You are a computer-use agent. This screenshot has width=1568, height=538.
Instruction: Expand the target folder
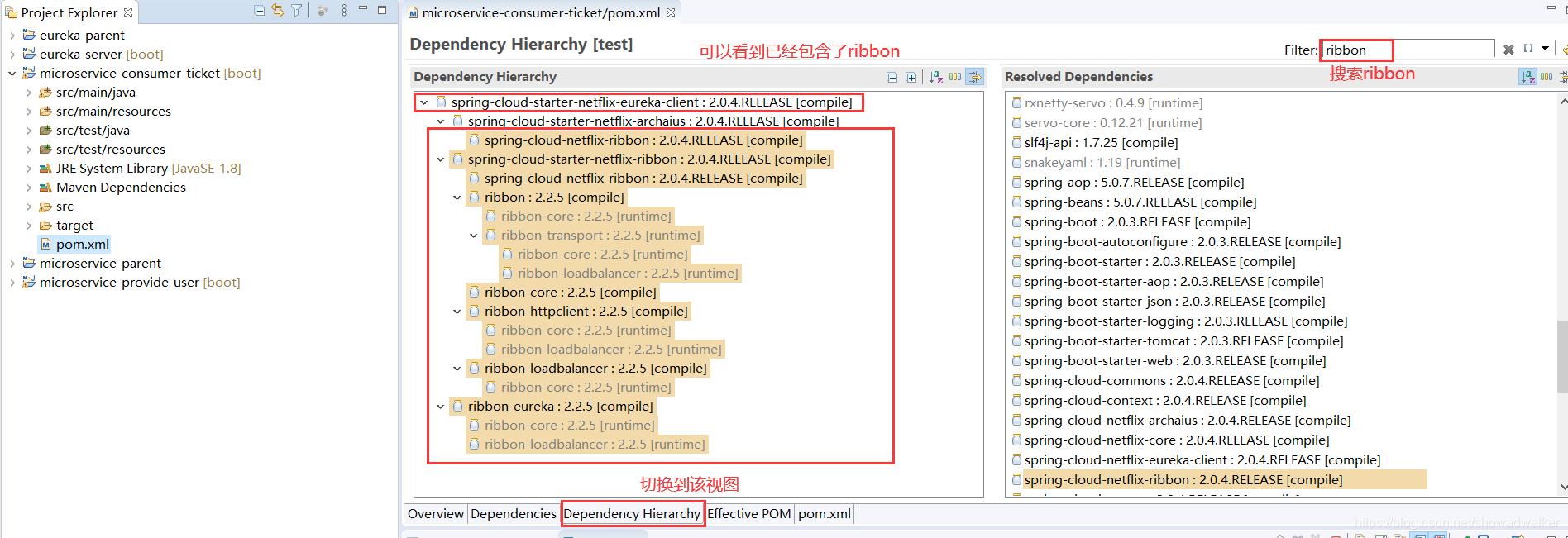tap(29, 226)
